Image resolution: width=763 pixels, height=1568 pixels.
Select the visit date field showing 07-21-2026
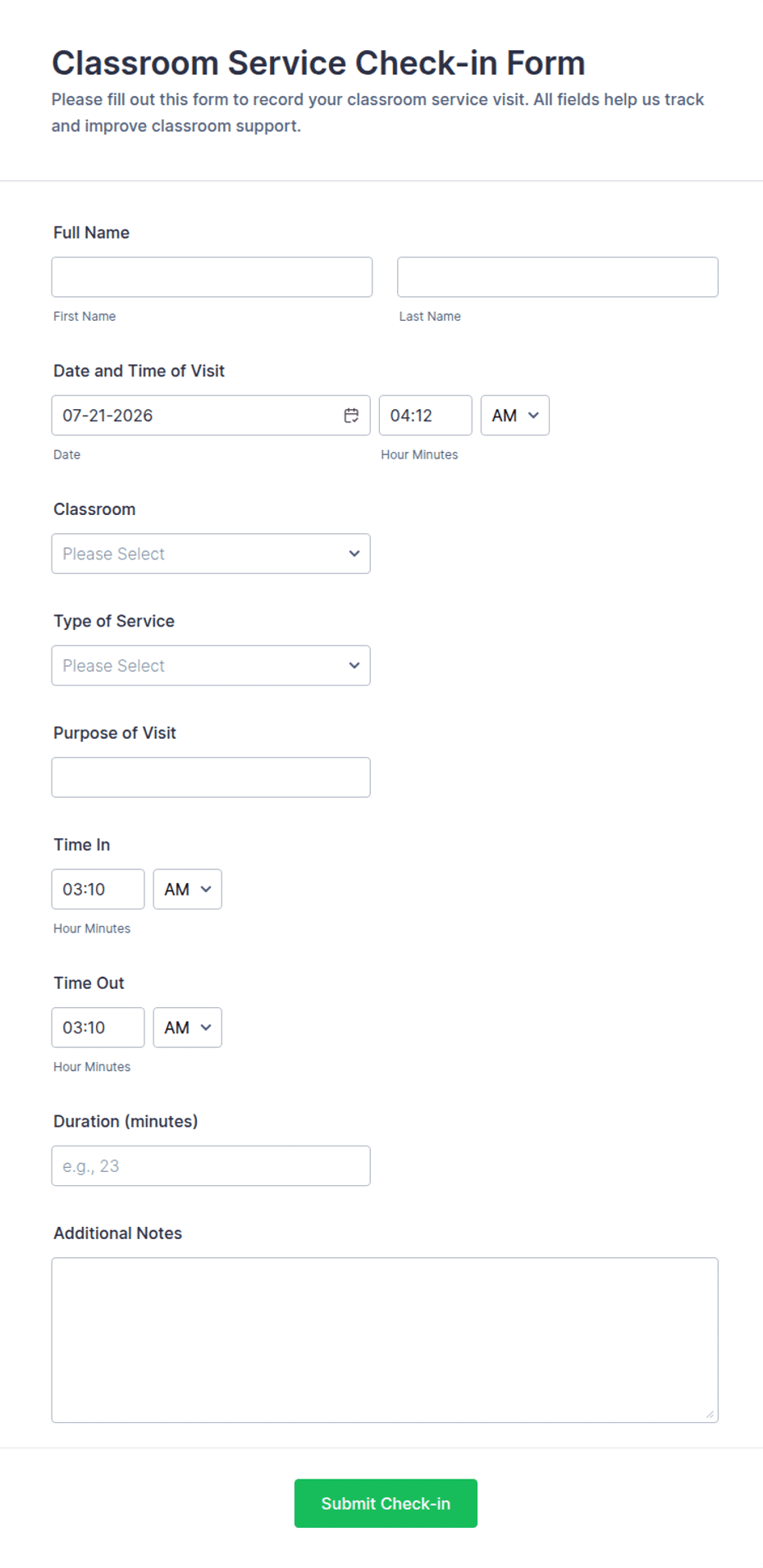click(211, 416)
